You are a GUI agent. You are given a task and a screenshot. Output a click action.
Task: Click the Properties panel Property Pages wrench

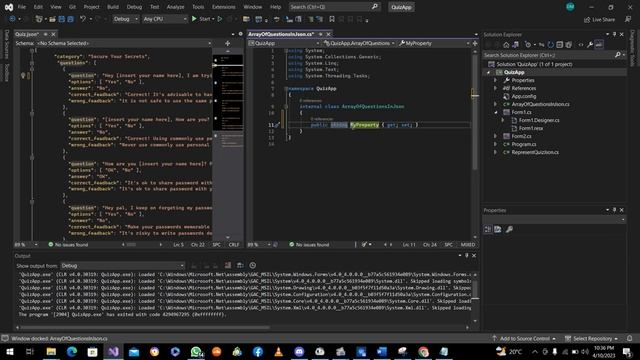[509, 229]
